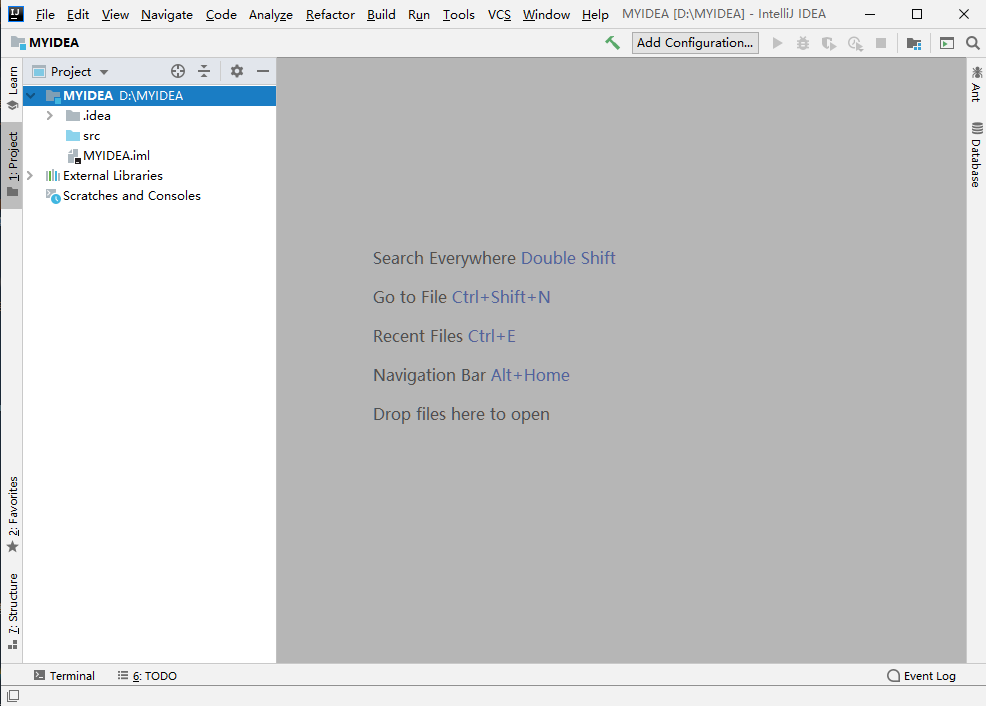The image size is (986, 706).
Task: Click Locate/Select Opened File target icon
Action: pos(178,71)
